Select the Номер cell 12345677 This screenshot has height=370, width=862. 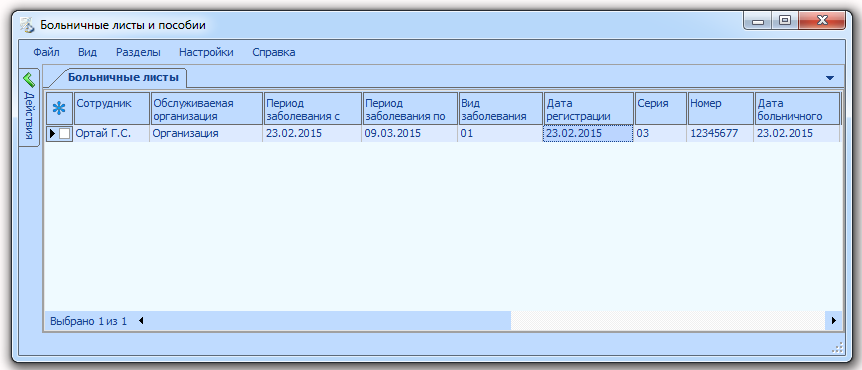pyautogui.click(x=721, y=133)
